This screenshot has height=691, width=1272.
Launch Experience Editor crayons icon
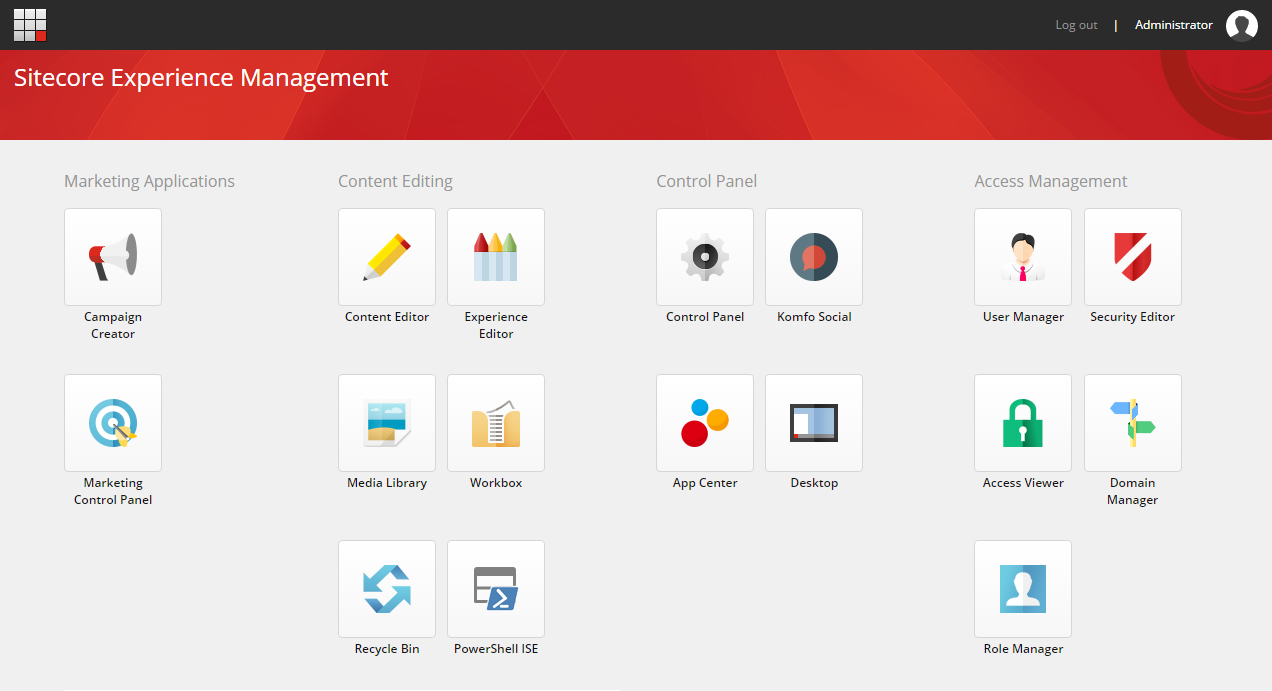tap(496, 257)
